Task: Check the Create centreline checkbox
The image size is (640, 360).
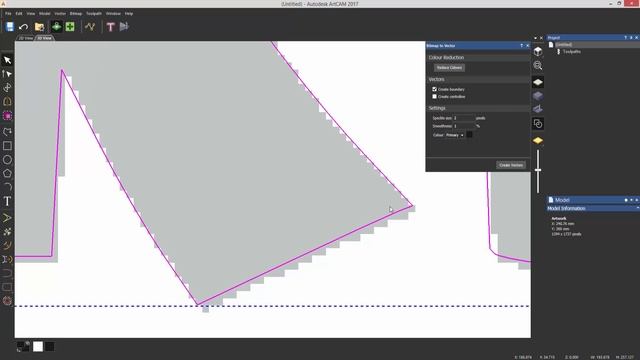Action: coord(435,97)
